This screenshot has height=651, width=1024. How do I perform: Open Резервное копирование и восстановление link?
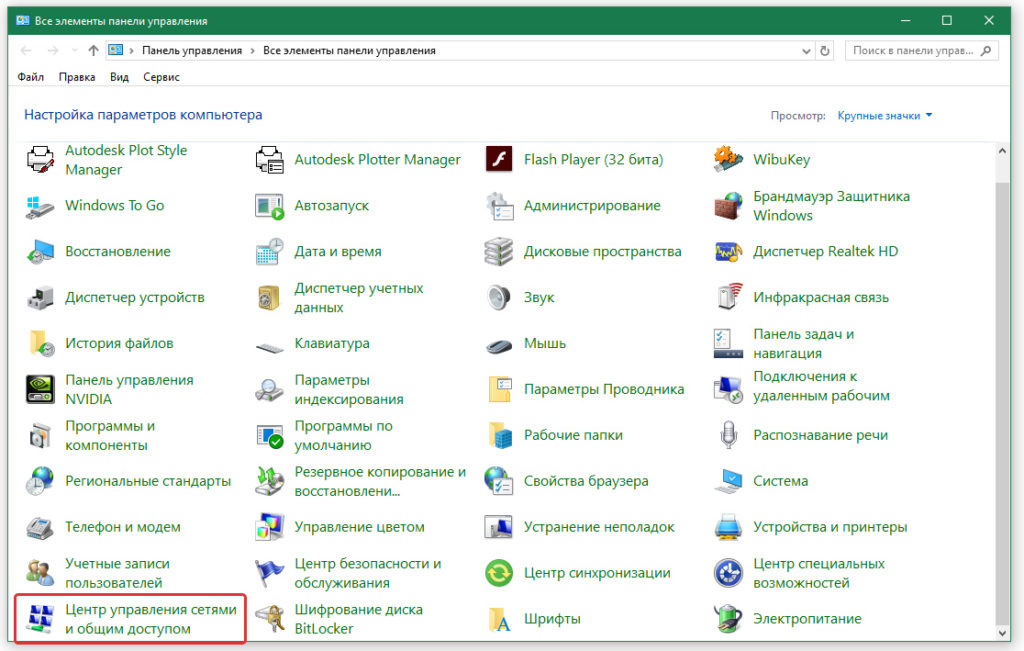(x=380, y=481)
